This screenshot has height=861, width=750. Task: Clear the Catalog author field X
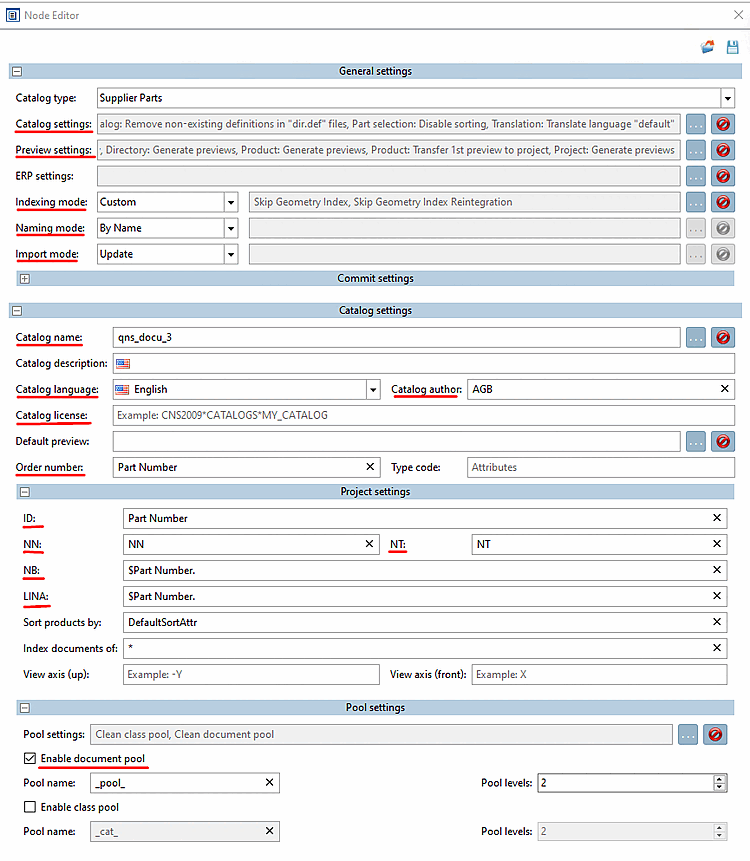725,389
